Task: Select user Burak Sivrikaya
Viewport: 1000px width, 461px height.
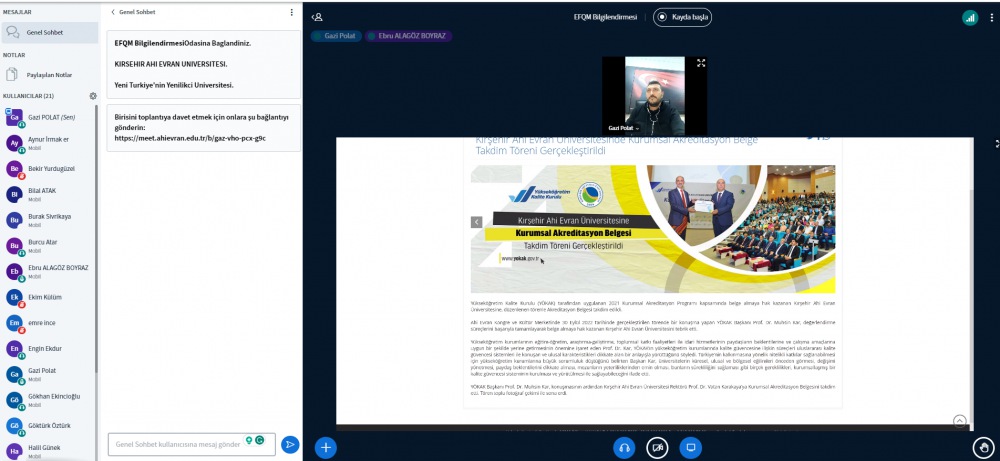Action: (50, 221)
